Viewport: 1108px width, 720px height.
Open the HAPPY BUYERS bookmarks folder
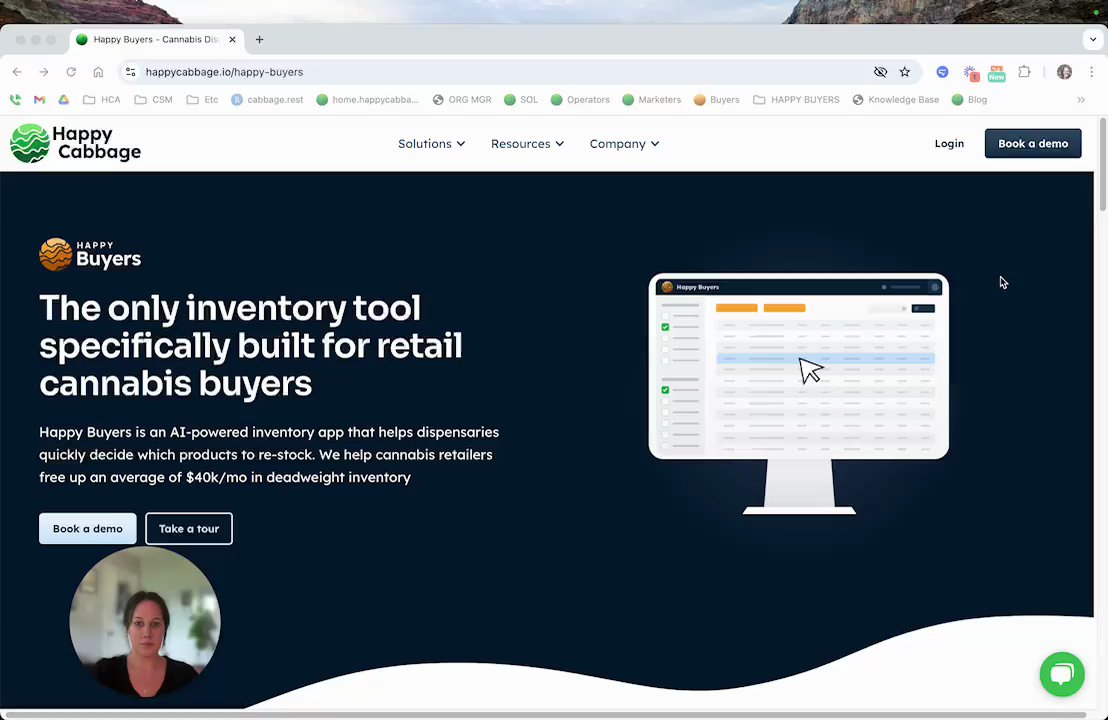click(796, 100)
